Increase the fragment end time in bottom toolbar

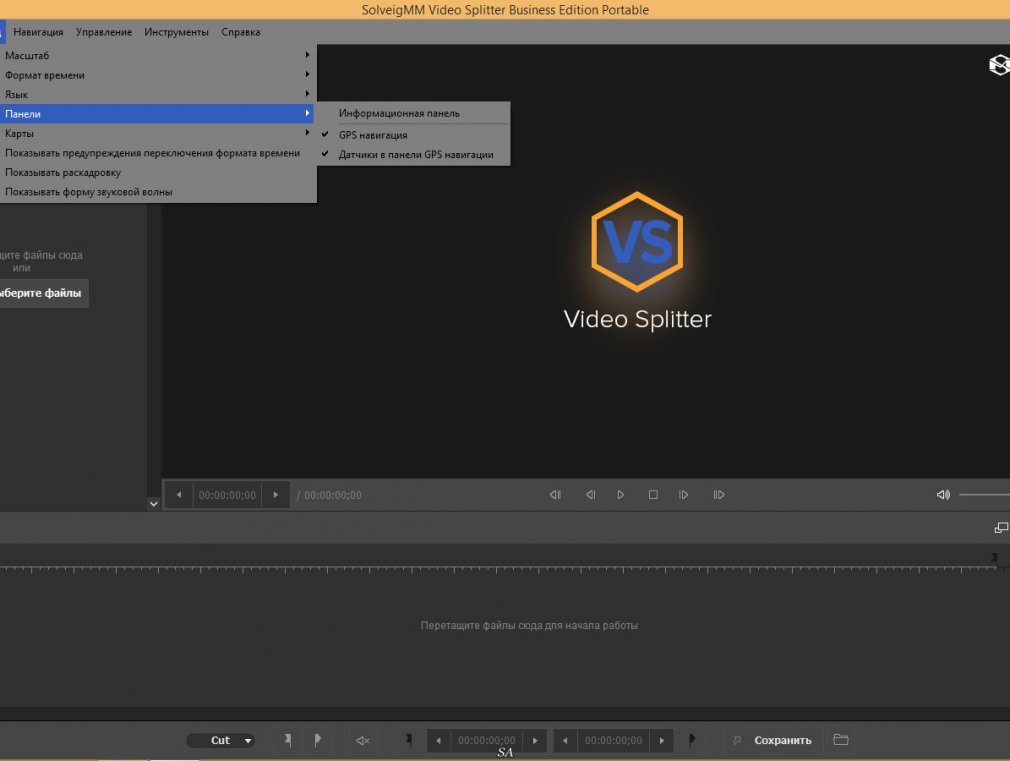pyautogui.click(x=662, y=740)
